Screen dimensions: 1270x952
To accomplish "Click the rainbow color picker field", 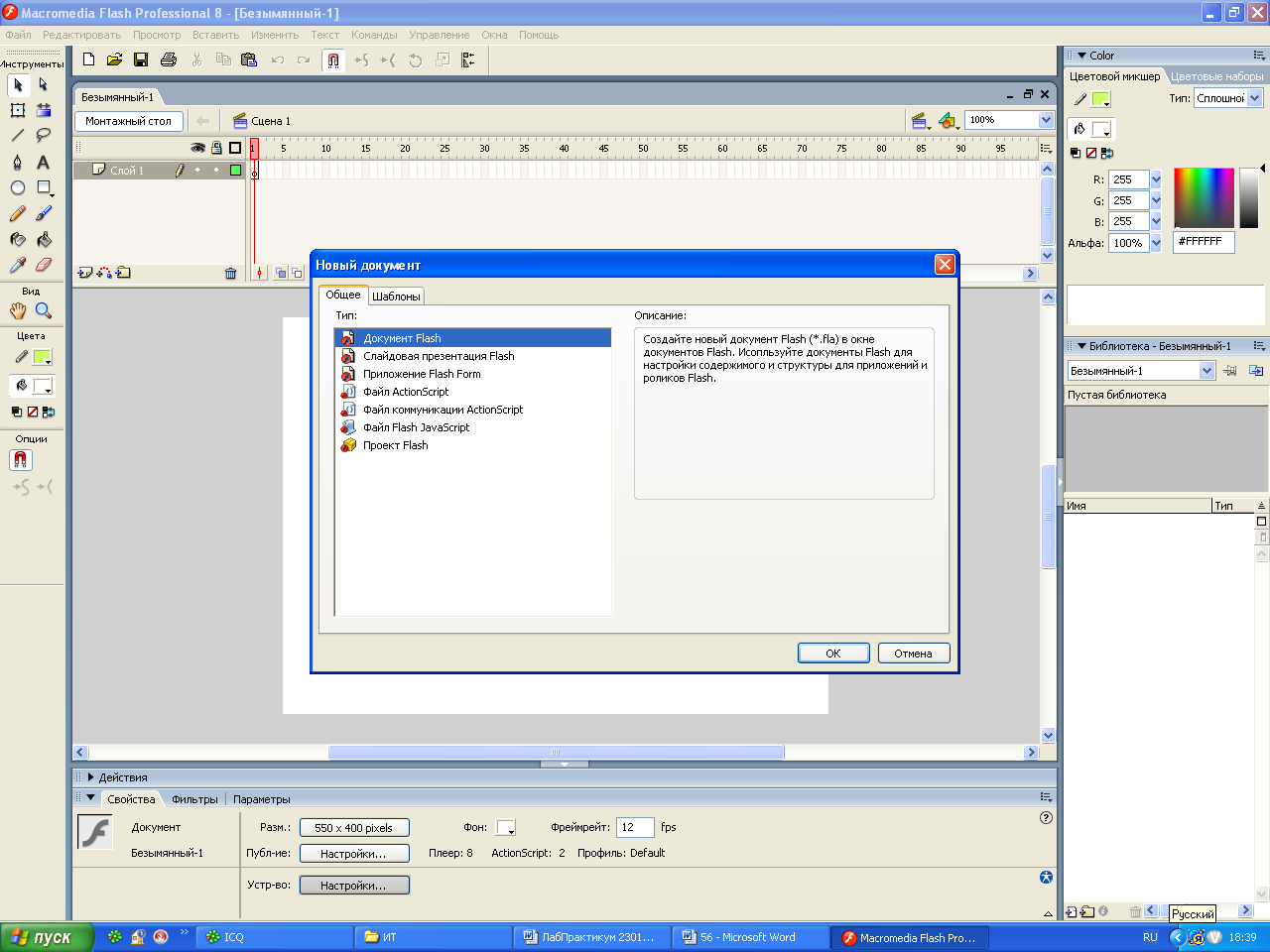I will pos(1204,197).
